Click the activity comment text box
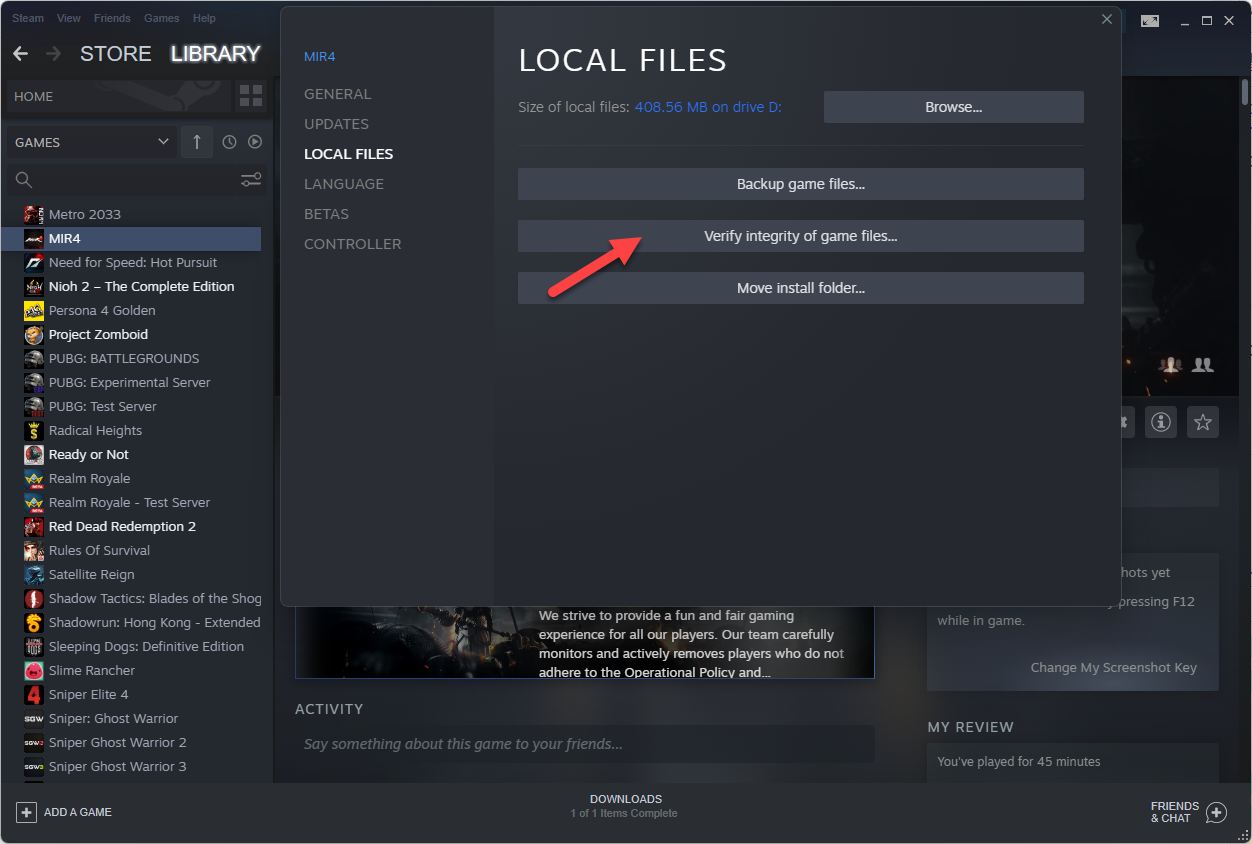 coord(585,744)
